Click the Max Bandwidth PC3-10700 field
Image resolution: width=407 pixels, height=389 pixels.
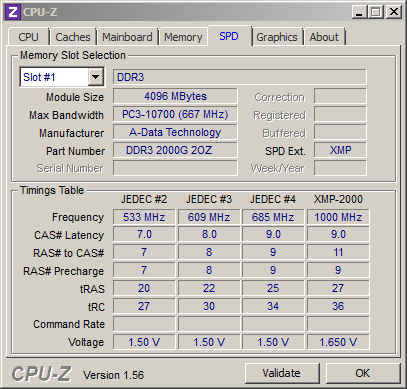(175, 114)
